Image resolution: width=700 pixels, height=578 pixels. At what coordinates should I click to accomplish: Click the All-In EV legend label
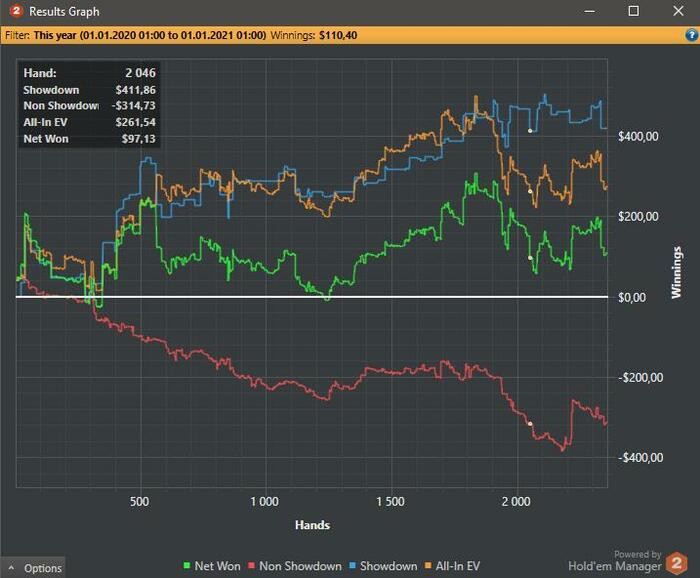458,566
